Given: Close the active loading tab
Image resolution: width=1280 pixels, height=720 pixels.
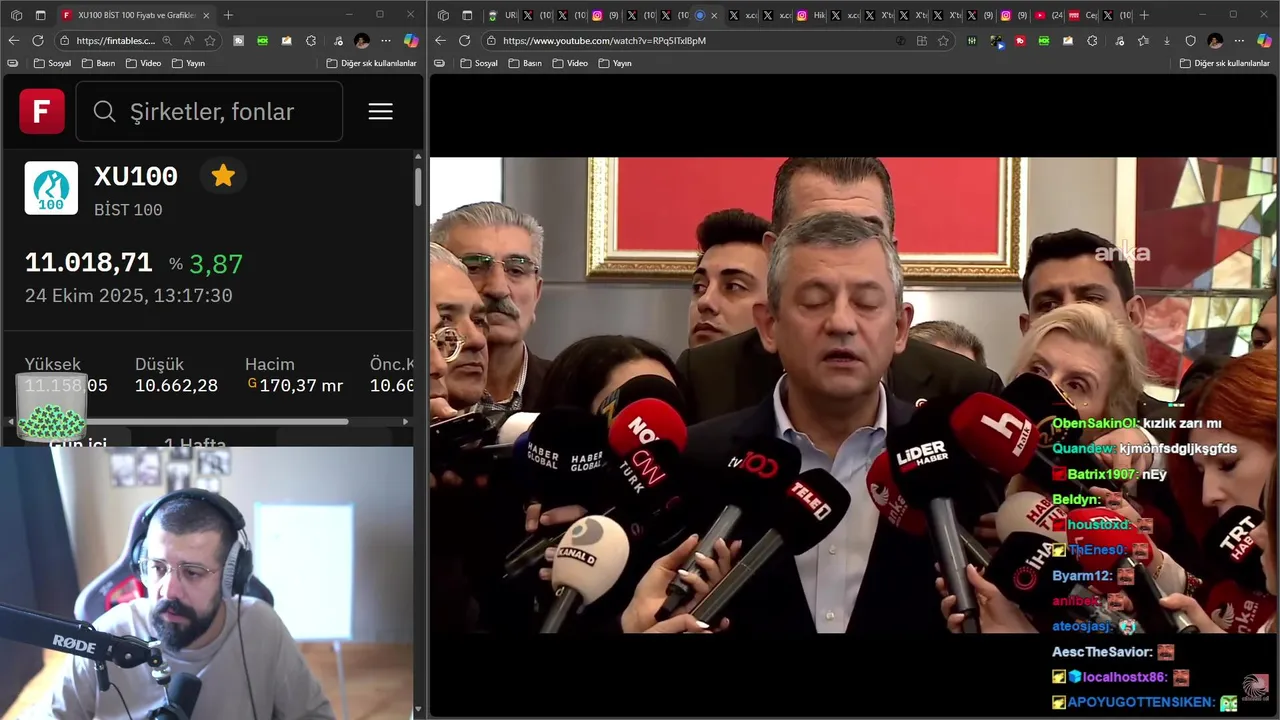Looking at the screenshot, I should (714, 15).
